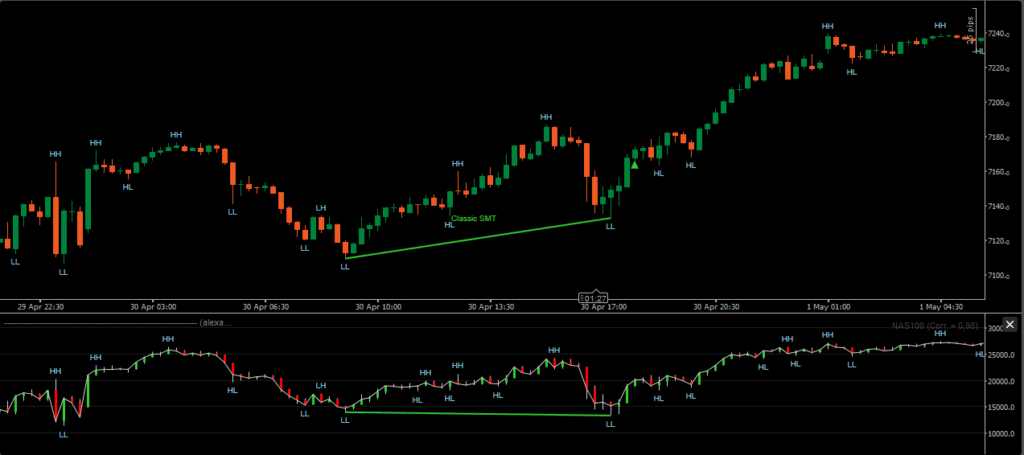This screenshot has width=1024, height=455.
Task: Click the 7240 price axis label
Action: point(1000,33)
